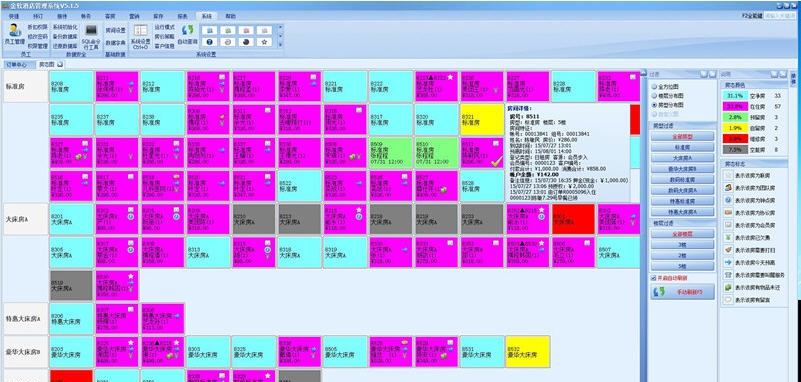Open the 帮助 ribbon tab
The width and height of the screenshot is (801, 382).
click(x=231, y=16)
